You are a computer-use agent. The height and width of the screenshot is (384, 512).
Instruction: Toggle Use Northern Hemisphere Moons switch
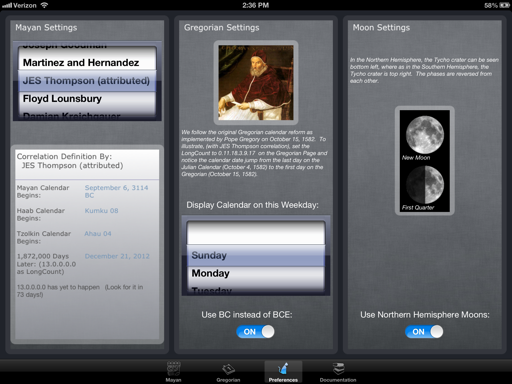(424, 332)
